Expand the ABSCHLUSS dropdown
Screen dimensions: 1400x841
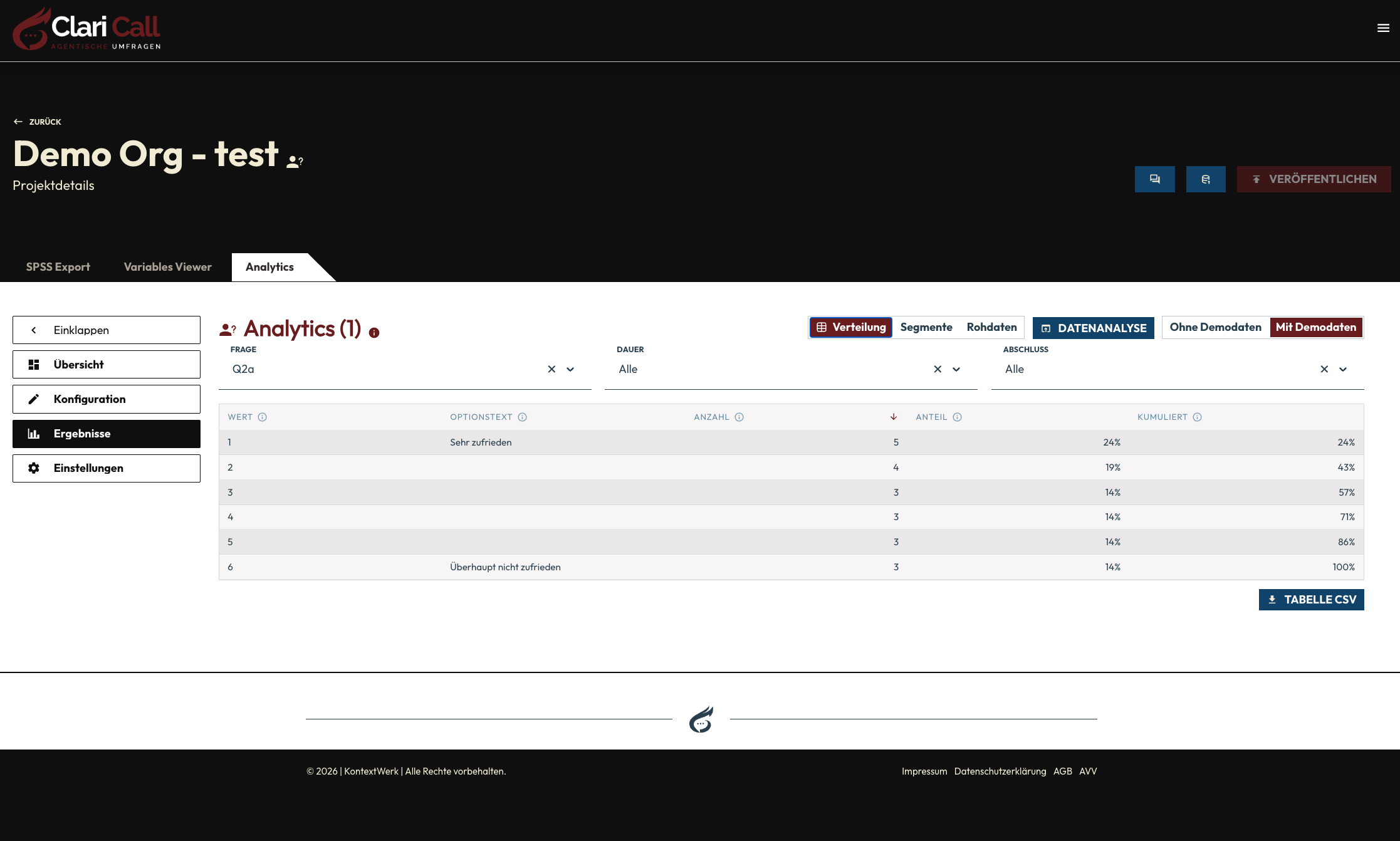point(1342,369)
